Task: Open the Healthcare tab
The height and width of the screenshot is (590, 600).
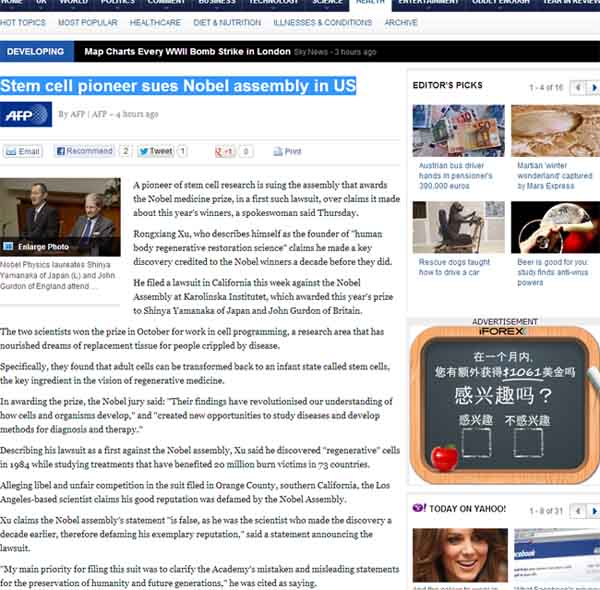Action: (x=155, y=22)
